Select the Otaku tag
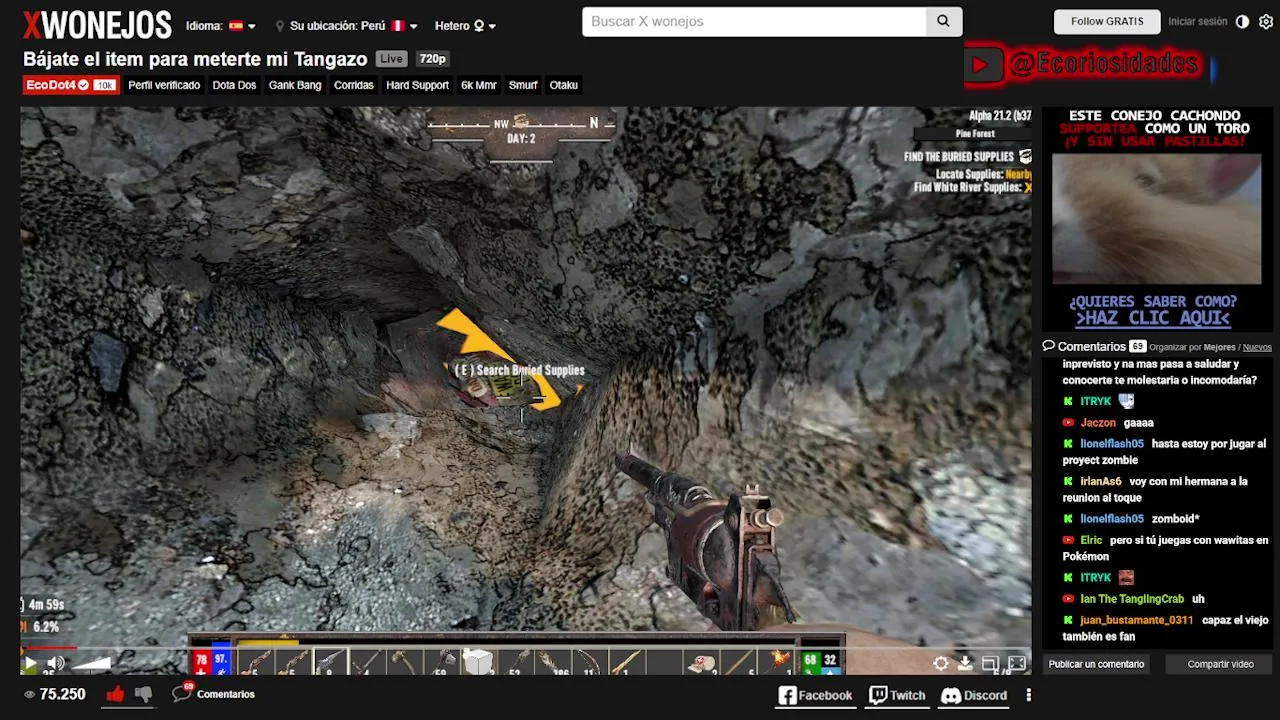1280x720 pixels. click(x=564, y=85)
